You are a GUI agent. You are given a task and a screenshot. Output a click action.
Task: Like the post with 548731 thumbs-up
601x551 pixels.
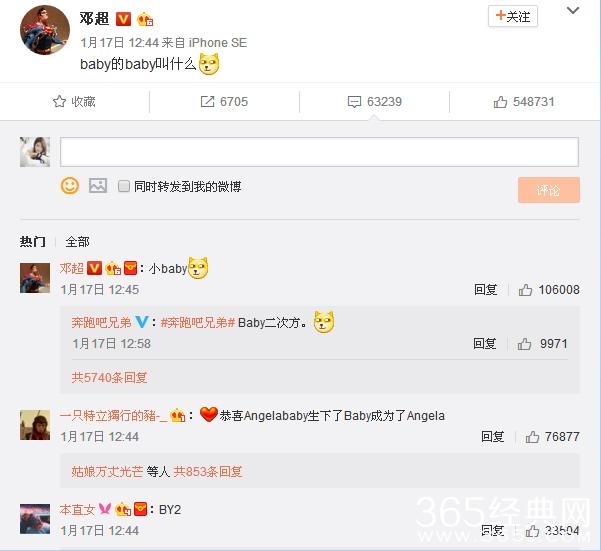500,102
